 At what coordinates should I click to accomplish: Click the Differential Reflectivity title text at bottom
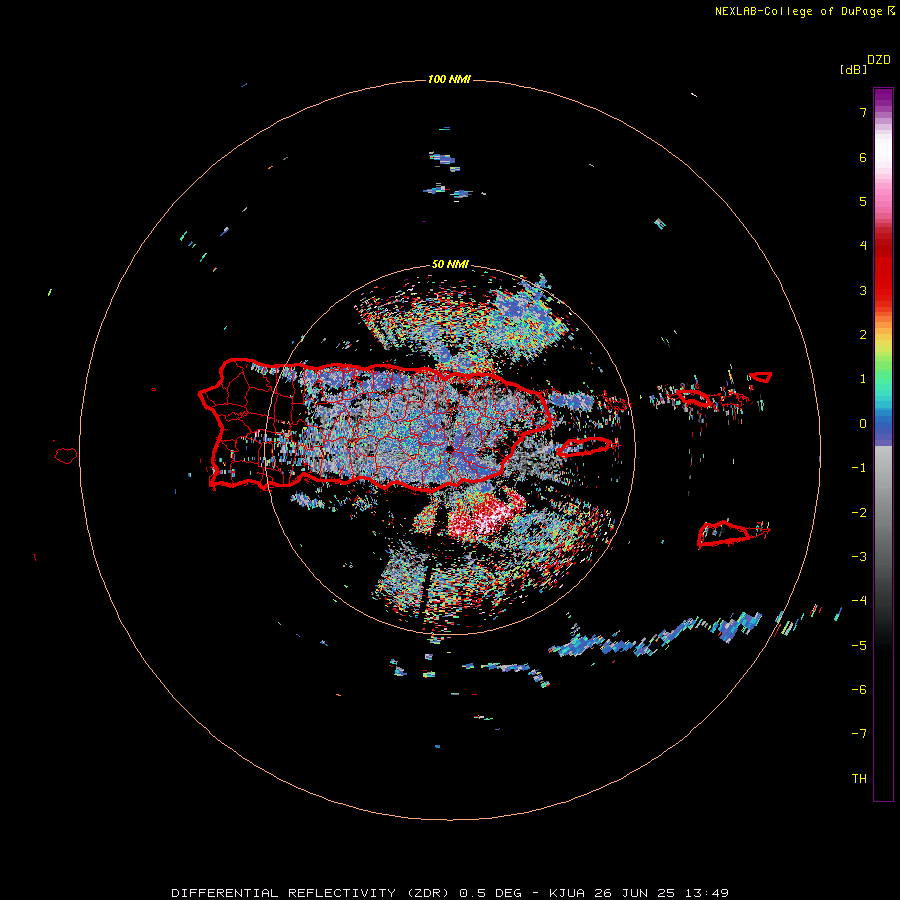(449, 893)
